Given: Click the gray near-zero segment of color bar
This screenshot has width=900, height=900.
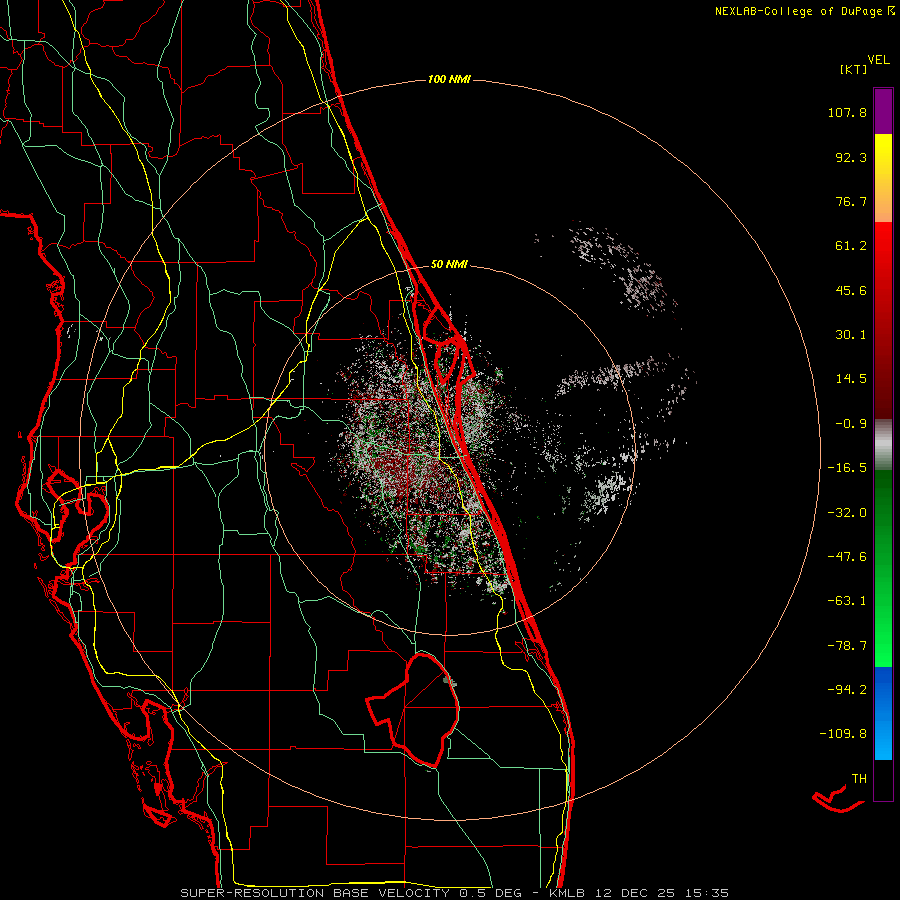Looking at the screenshot, I should tap(883, 445).
